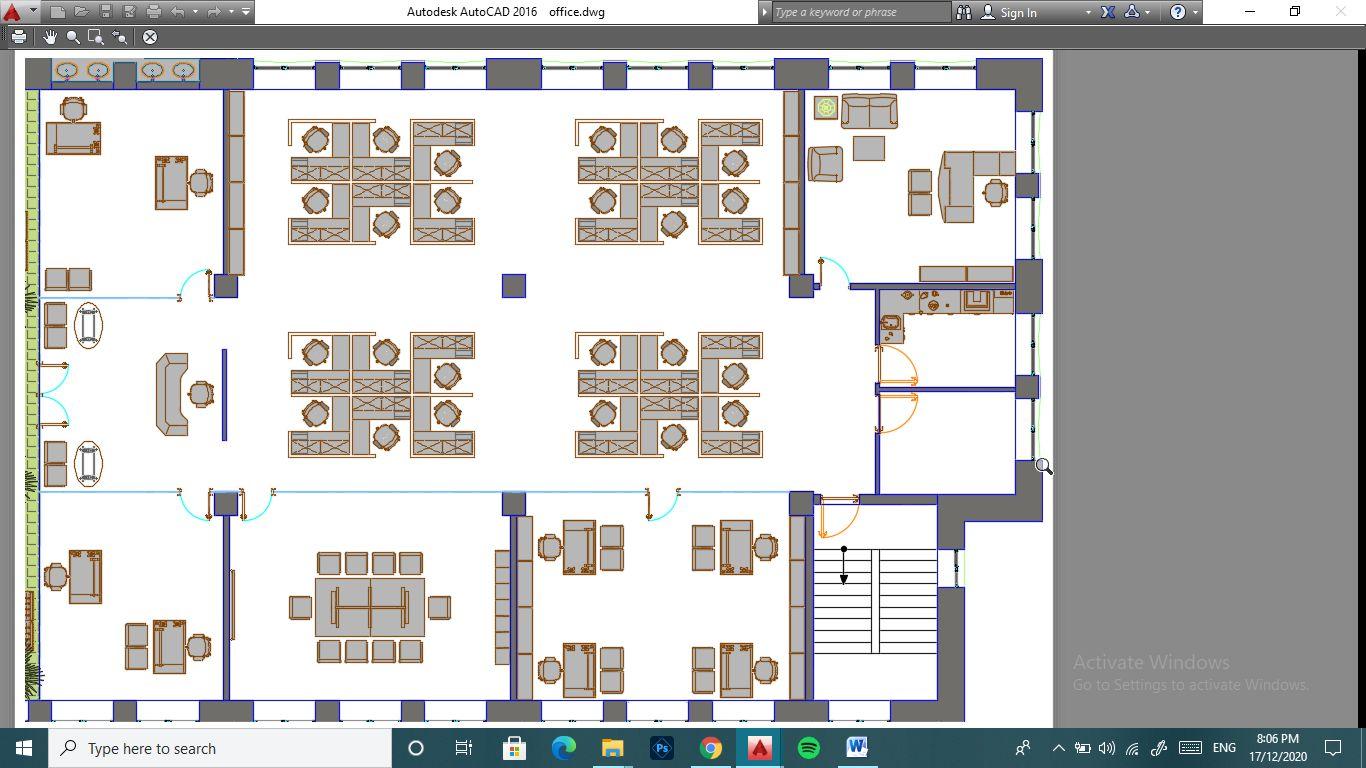Open the Help question mark icon
This screenshot has width=1366, height=768.
[1178, 12]
